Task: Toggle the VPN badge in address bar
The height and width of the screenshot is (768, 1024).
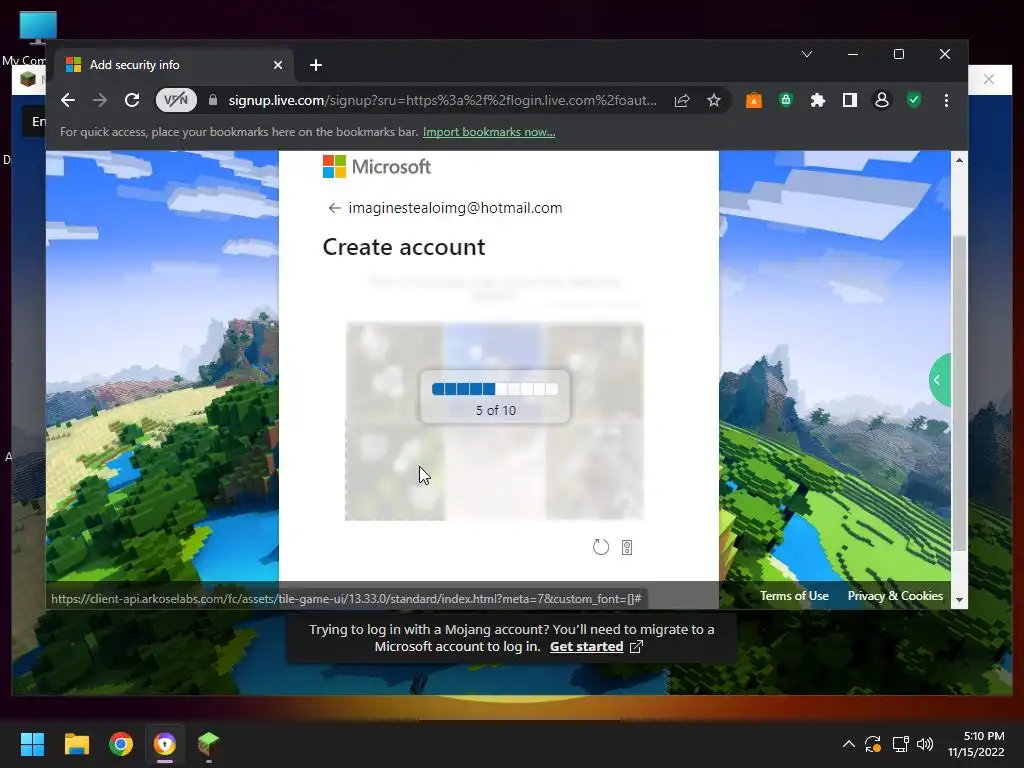Action: (176, 100)
